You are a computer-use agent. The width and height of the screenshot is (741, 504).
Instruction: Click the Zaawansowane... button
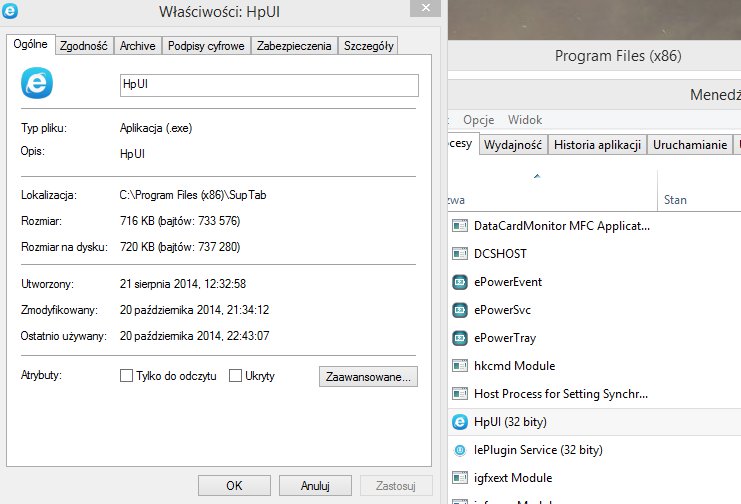[x=368, y=377]
